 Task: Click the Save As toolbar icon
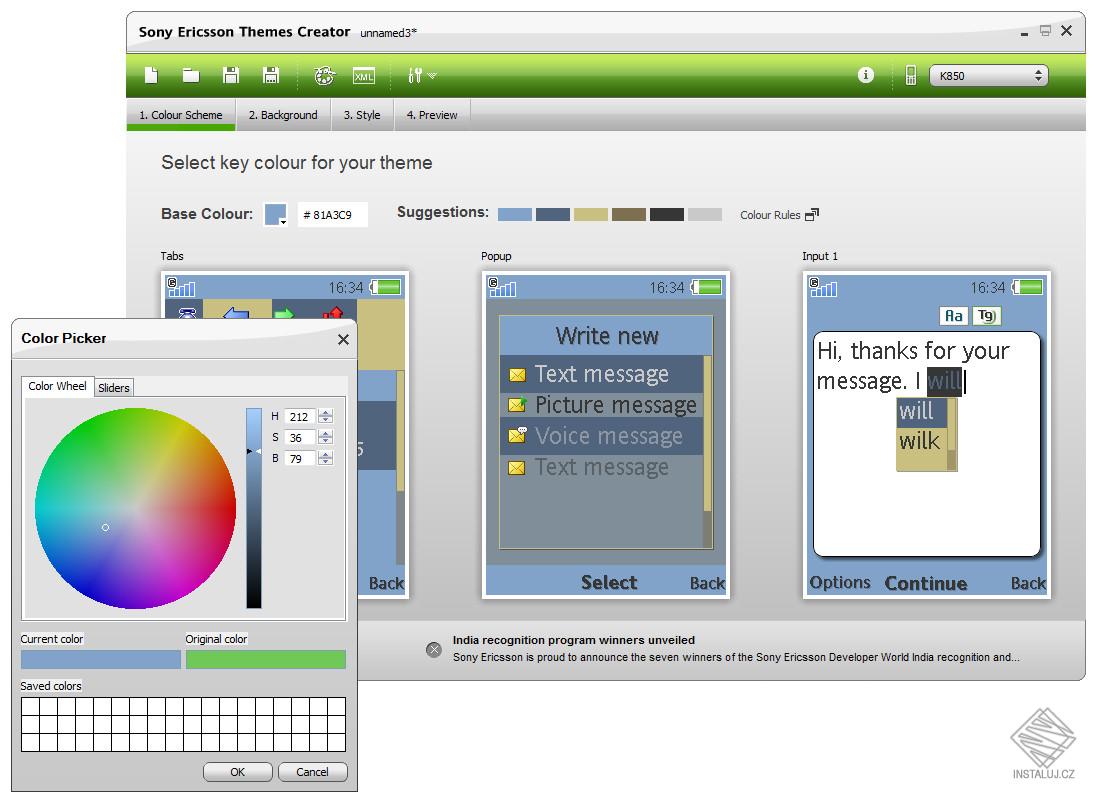(x=270, y=75)
